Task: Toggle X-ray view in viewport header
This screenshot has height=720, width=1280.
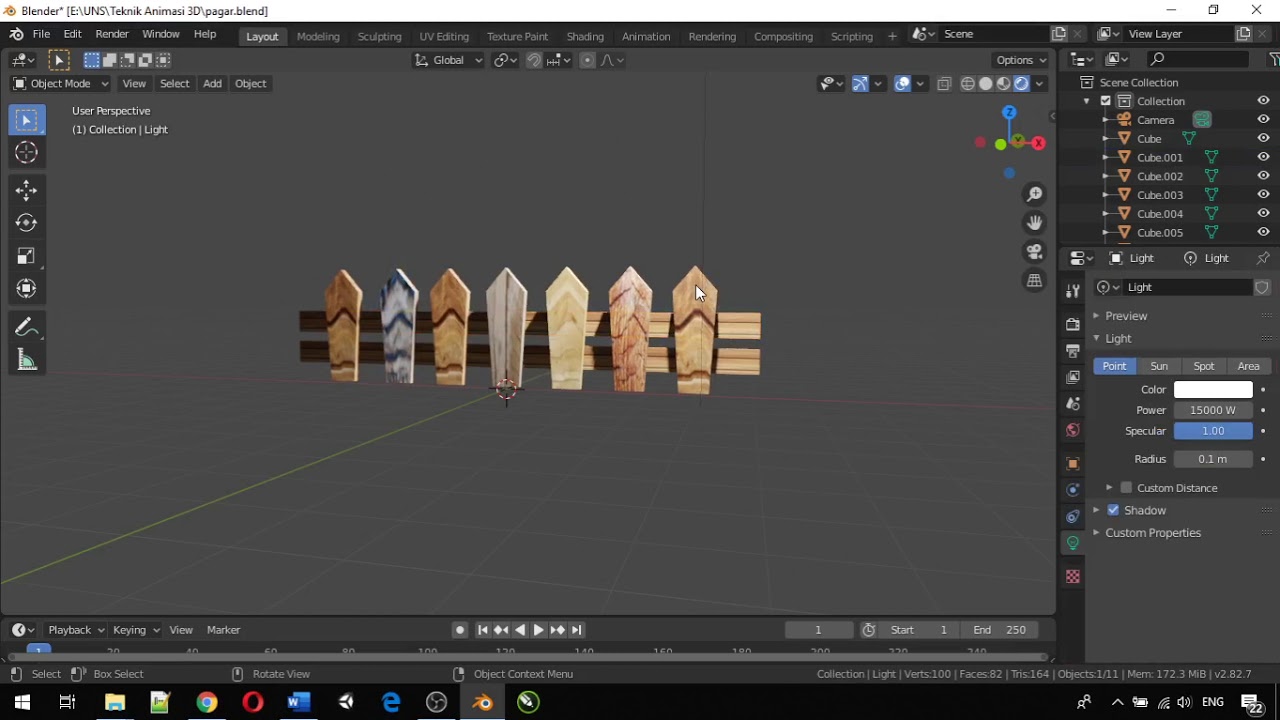Action: point(944,84)
